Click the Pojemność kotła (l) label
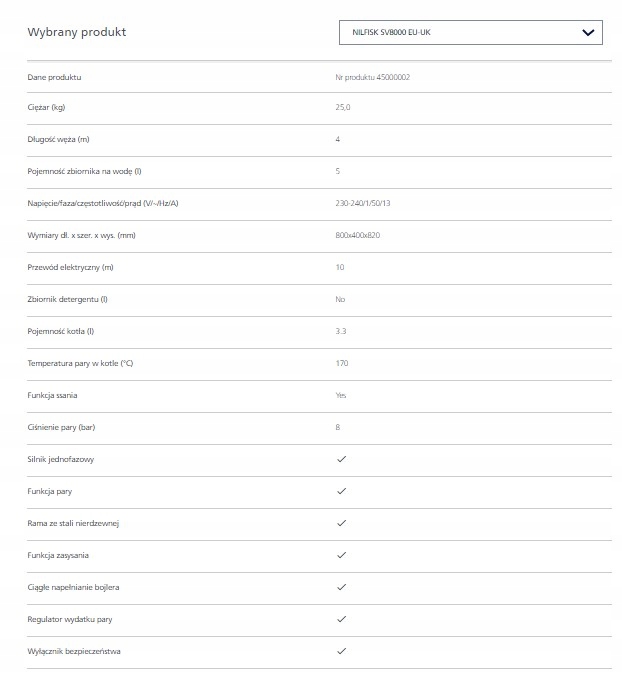 (x=60, y=331)
